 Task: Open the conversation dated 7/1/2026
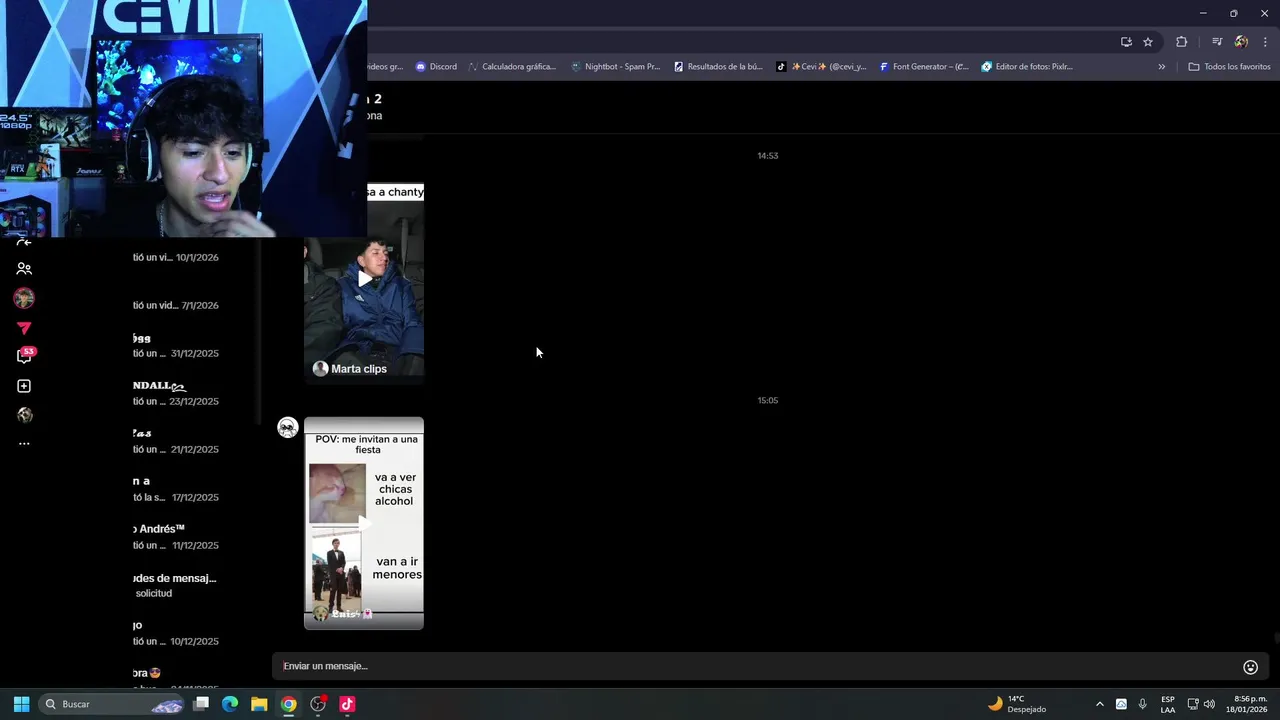coord(176,305)
